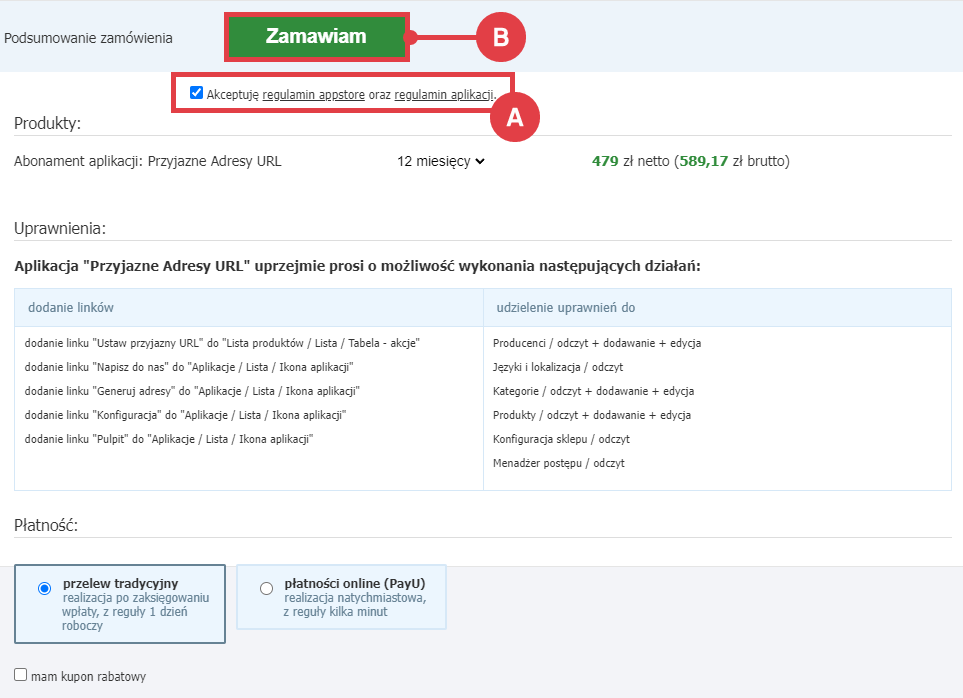
Task: Click the red circle marker A
Action: click(514, 117)
